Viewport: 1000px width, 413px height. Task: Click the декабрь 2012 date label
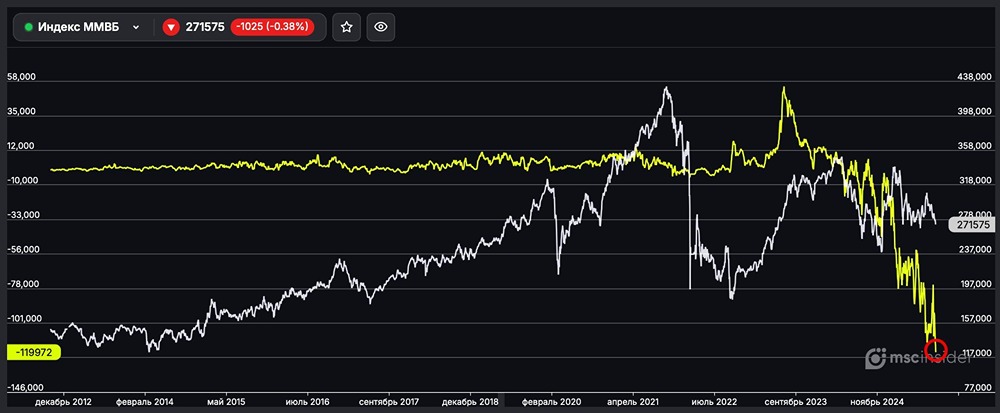64,402
